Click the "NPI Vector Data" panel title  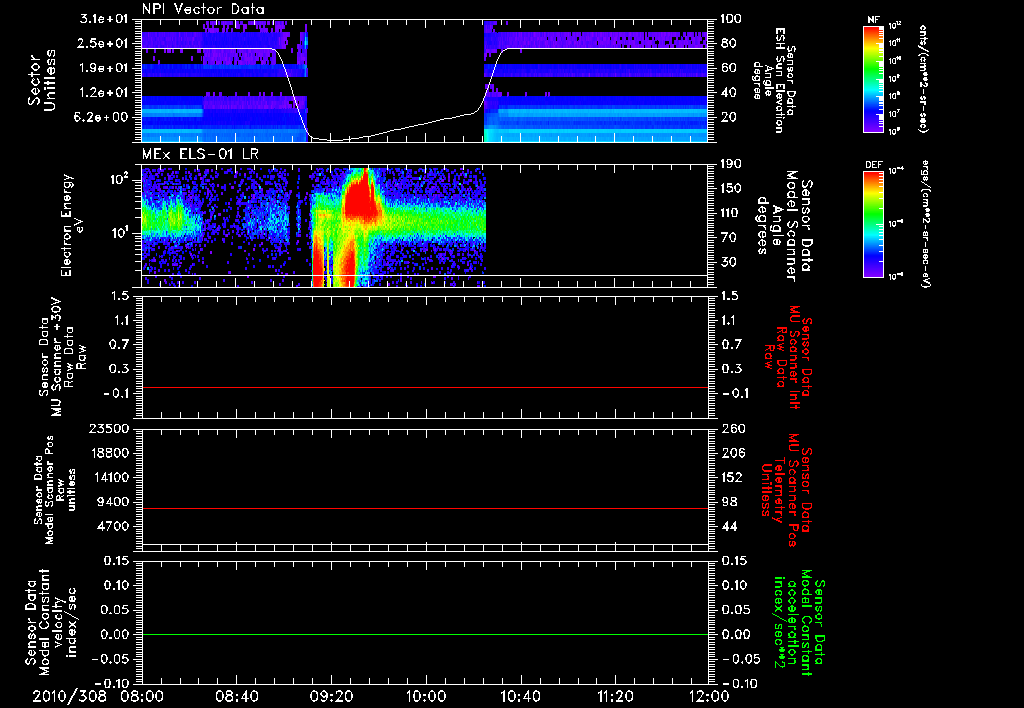(203, 9)
